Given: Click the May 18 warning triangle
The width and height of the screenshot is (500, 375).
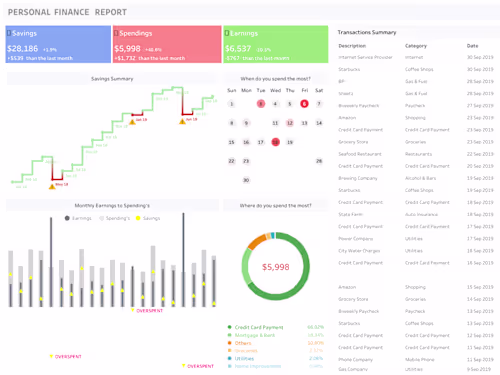Looking at the screenshot, I should [x=52, y=186].
